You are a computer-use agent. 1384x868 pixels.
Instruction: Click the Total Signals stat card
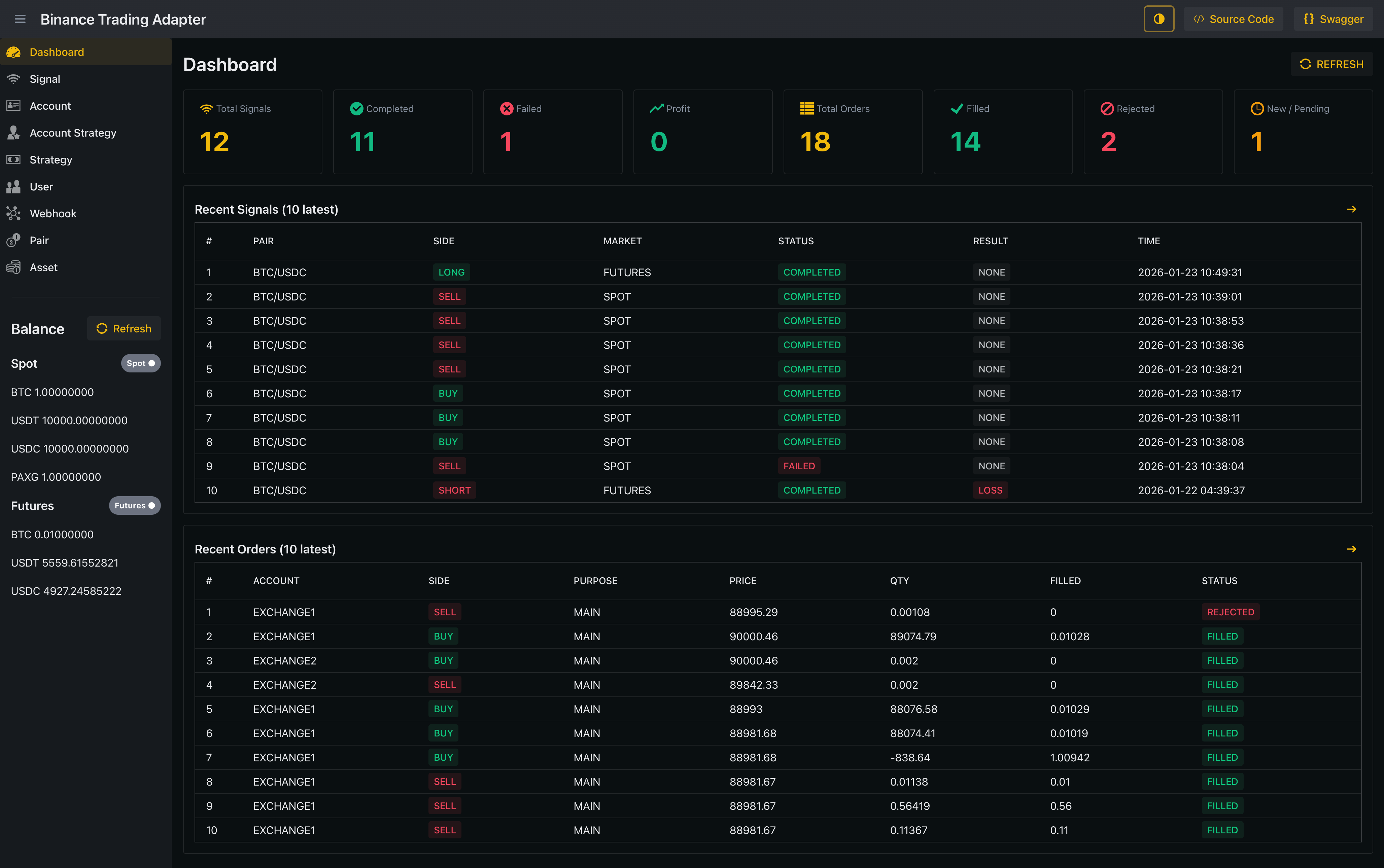point(252,132)
